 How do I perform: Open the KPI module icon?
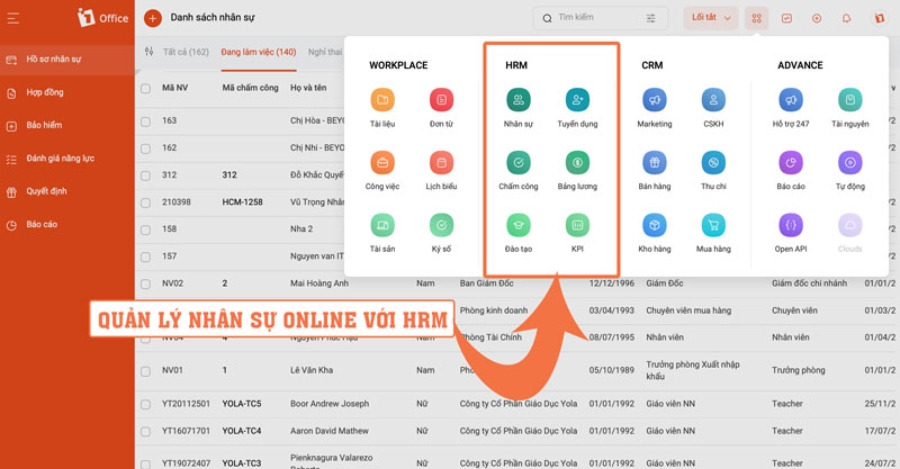577,225
